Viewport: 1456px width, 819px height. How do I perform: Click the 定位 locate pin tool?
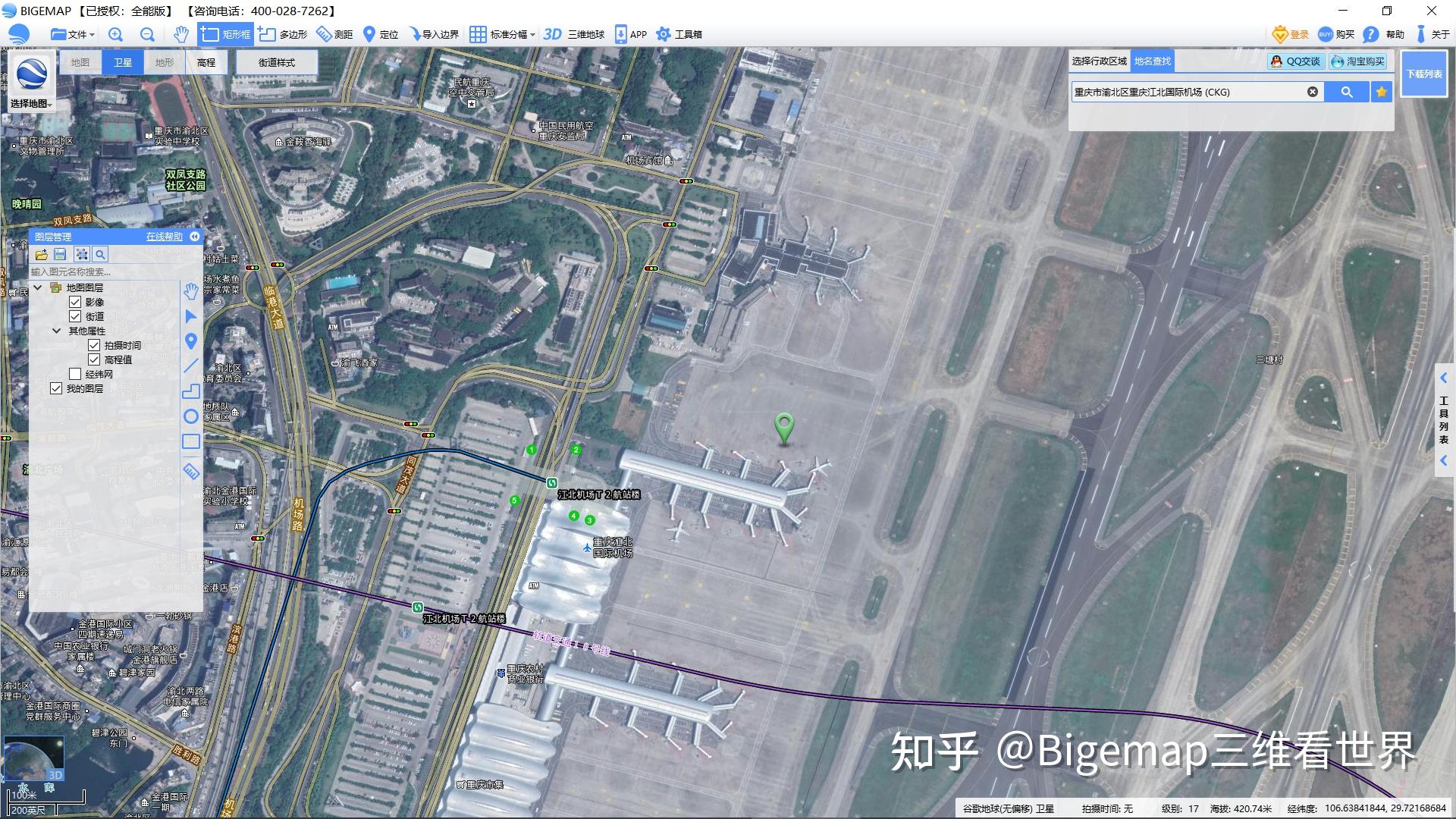(381, 34)
